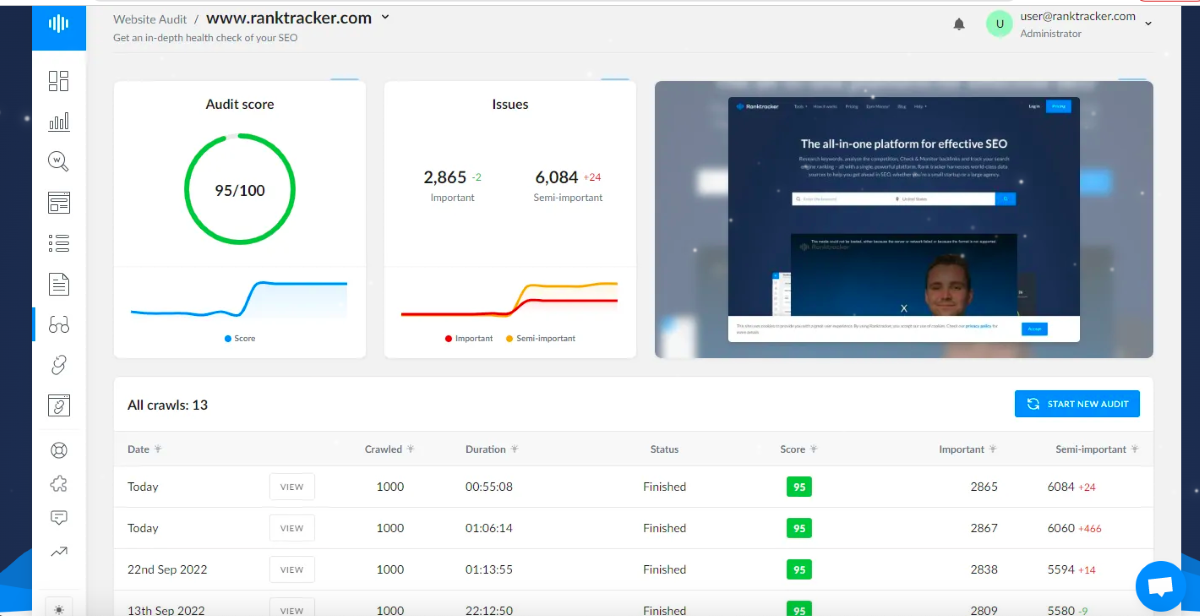The width and height of the screenshot is (1200, 616).
Task: View the 22nd Sep 2022 crawl
Action: 292,570
